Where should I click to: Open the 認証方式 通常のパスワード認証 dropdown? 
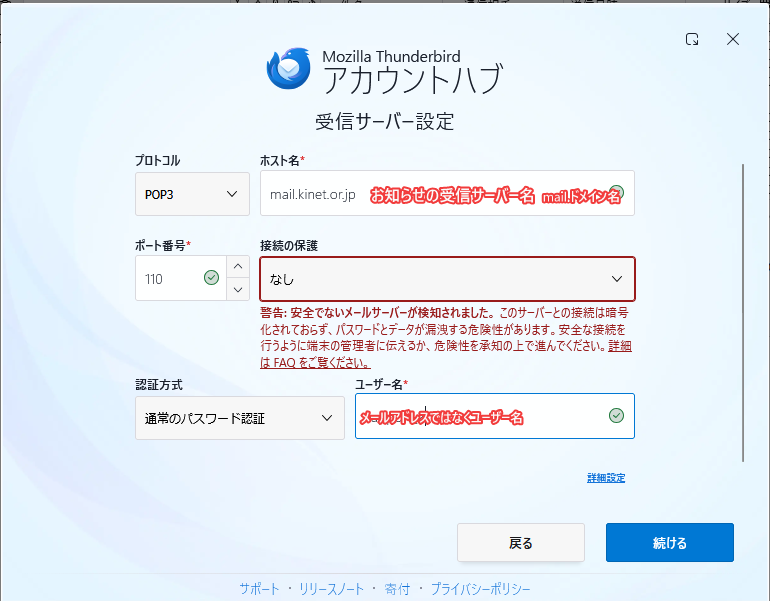[240, 418]
